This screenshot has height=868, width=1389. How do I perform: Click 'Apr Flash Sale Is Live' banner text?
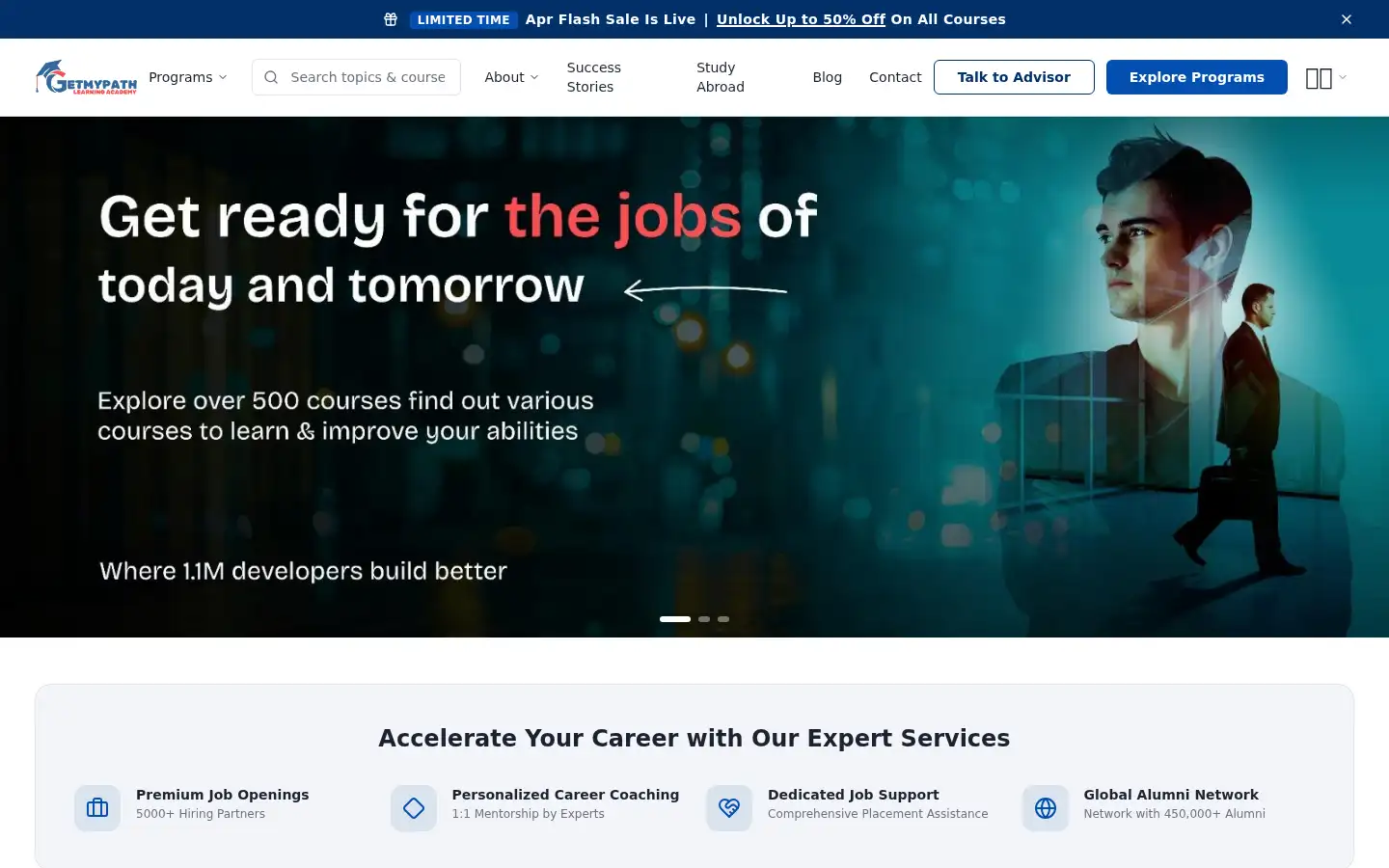click(x=611, y=19)
